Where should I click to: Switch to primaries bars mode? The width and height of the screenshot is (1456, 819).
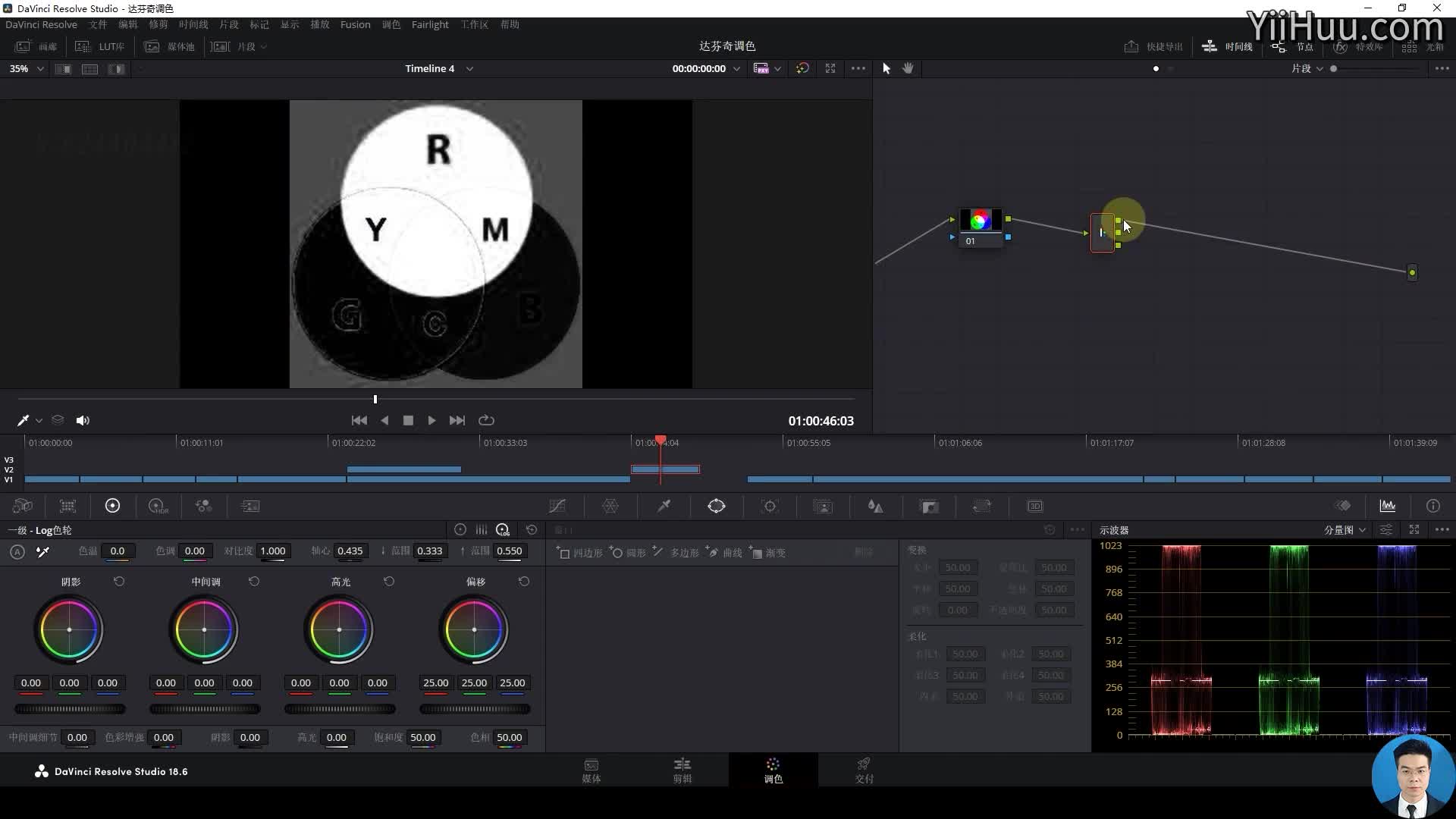click(x=482, y=530)
